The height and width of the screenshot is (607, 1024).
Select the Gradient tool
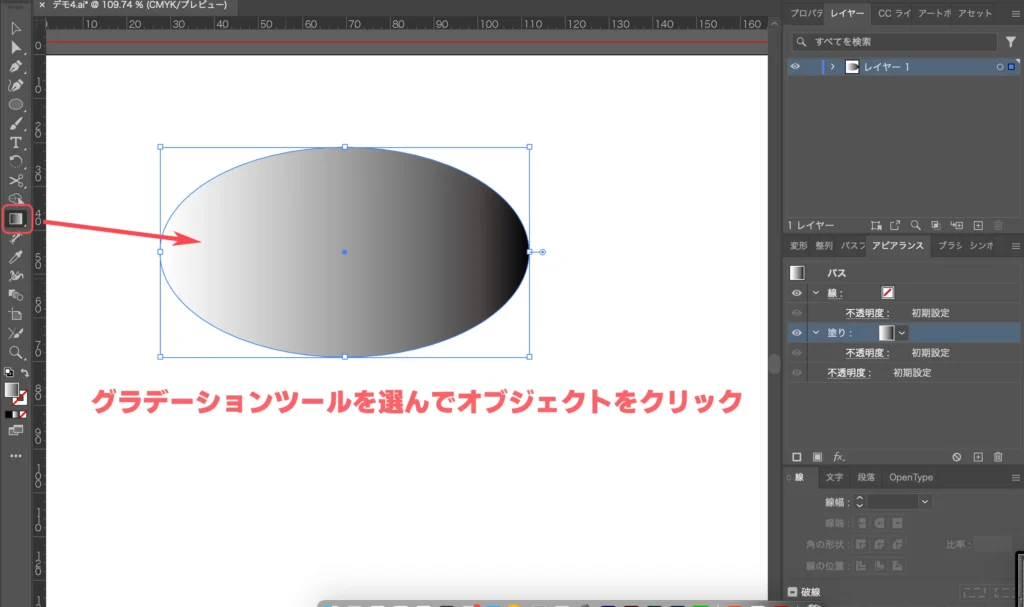(x=16, y=219)
